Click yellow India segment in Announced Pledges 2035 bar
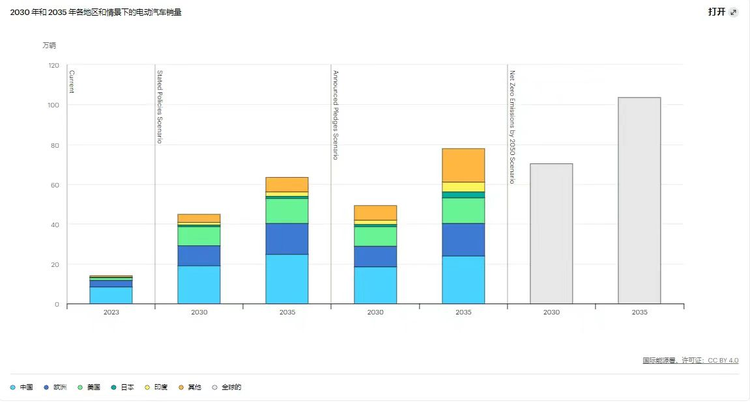 point(463,187)
